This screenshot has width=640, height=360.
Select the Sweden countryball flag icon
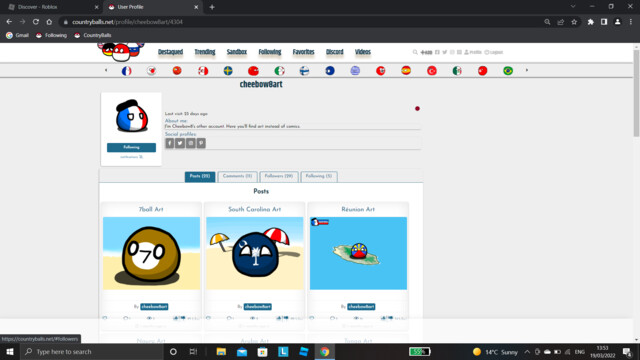228,71
